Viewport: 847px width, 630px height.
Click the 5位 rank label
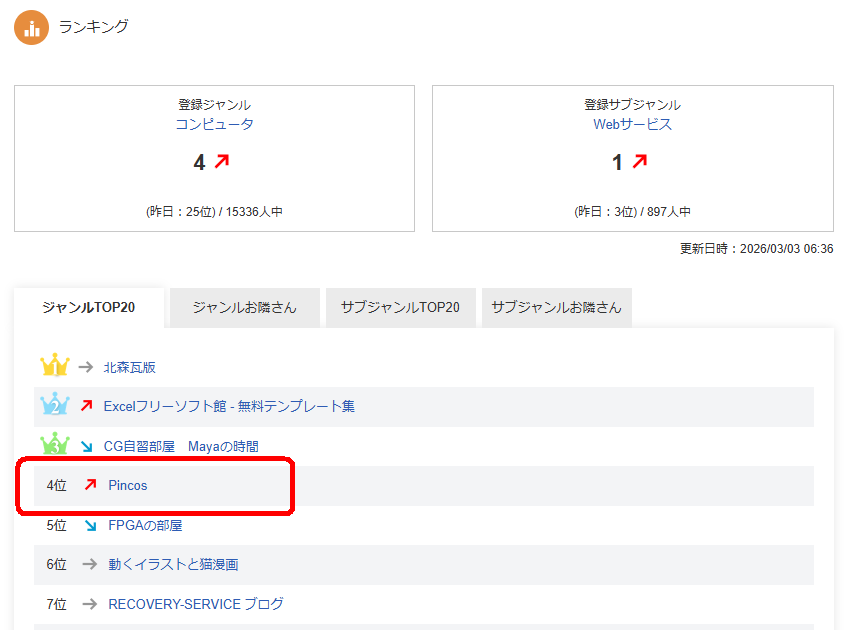point(57,525)
